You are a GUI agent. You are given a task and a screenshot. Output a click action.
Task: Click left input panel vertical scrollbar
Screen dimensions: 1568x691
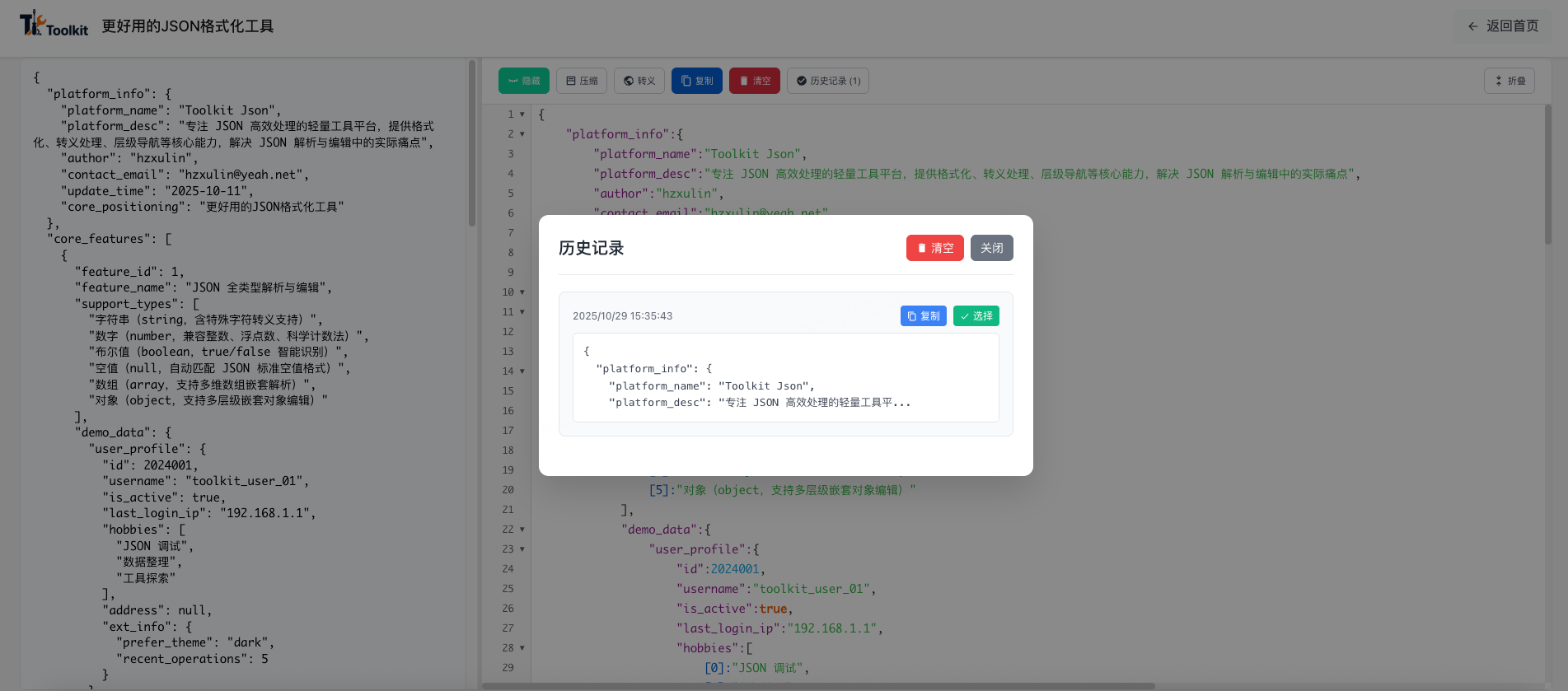(x=472, y=143)
